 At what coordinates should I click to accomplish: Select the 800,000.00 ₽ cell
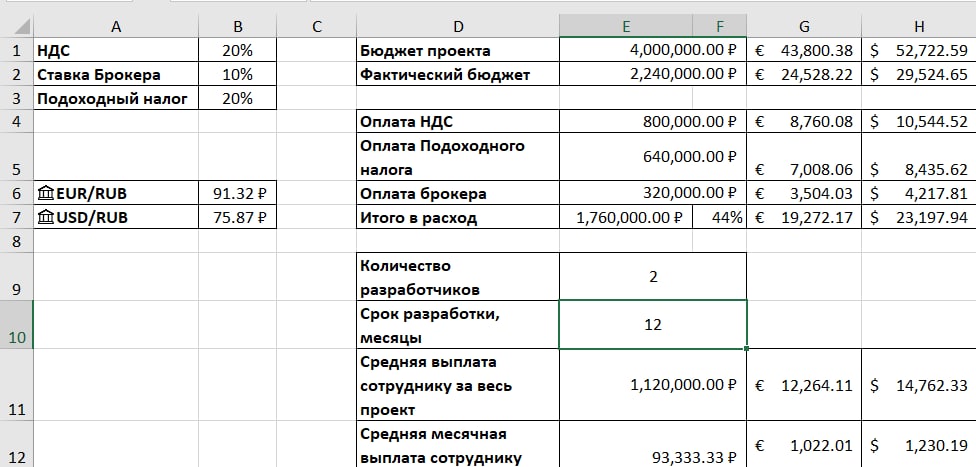click(653, 121)
